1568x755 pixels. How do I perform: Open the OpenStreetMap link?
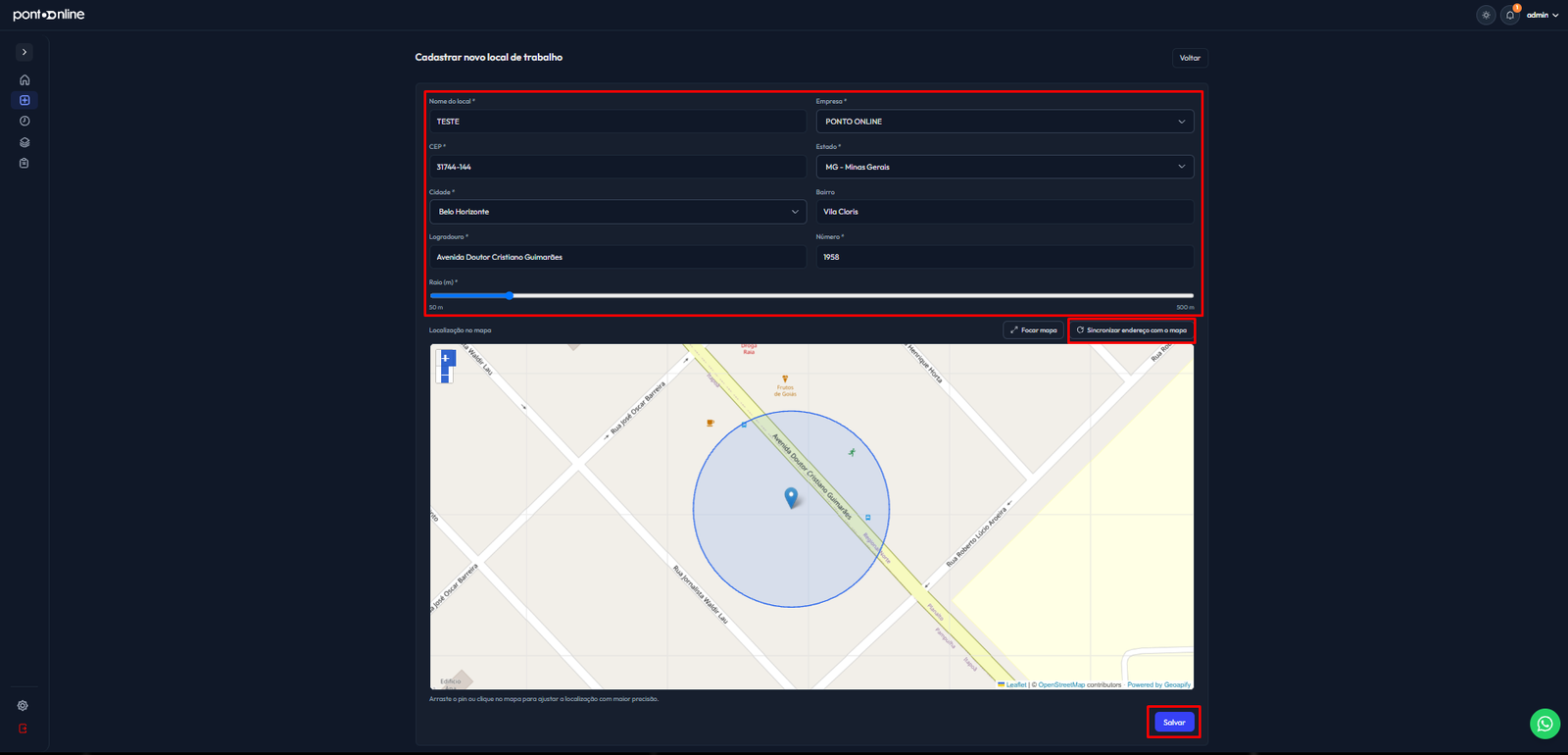[x=1061, y=684]
